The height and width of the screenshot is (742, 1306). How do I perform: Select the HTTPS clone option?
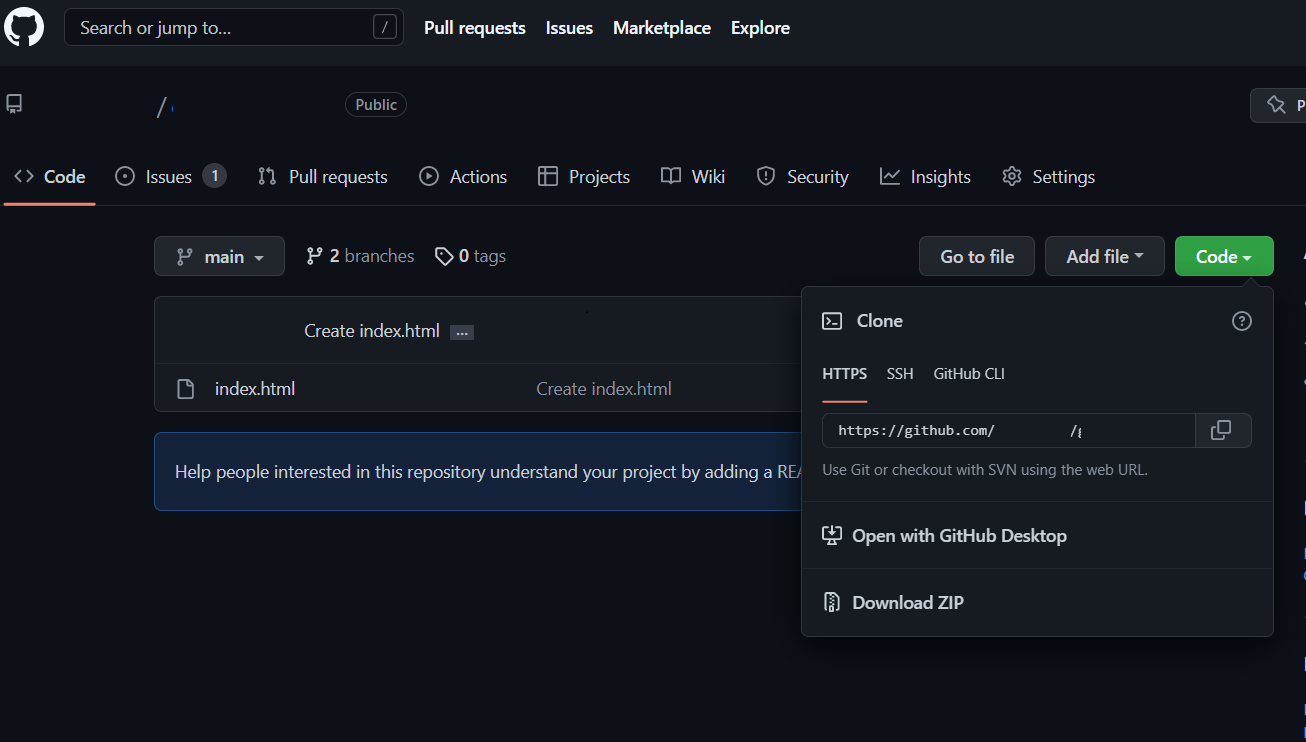pos(845,374)
